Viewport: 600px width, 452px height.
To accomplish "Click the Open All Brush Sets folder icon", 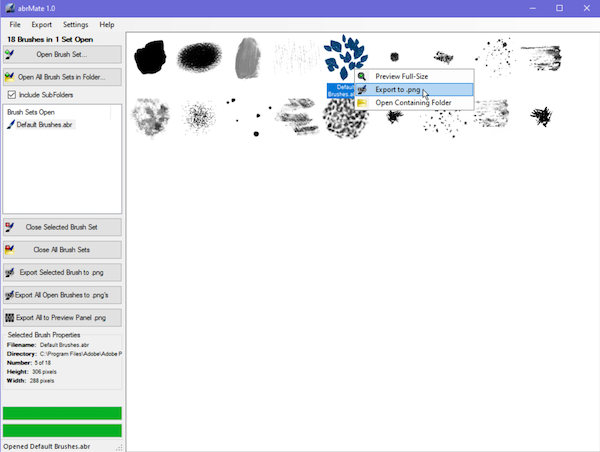I will [10, 77].
